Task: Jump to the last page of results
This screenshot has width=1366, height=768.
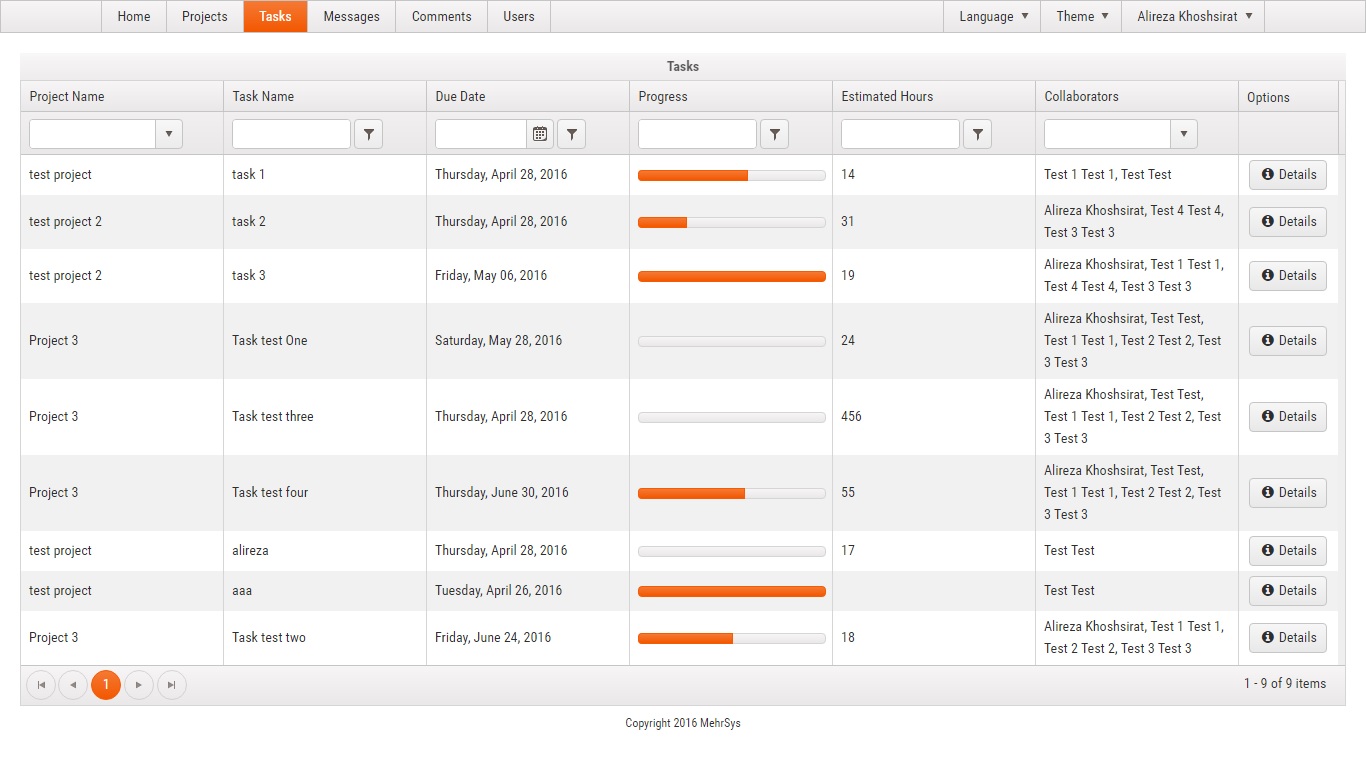Action: pyautogui.click(x=172, y=685)
